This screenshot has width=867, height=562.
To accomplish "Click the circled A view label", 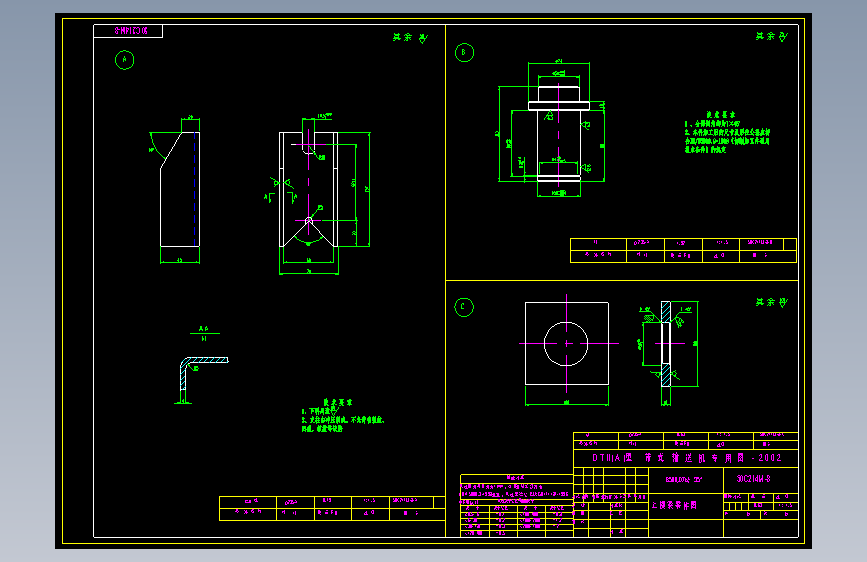I will 124,60.
